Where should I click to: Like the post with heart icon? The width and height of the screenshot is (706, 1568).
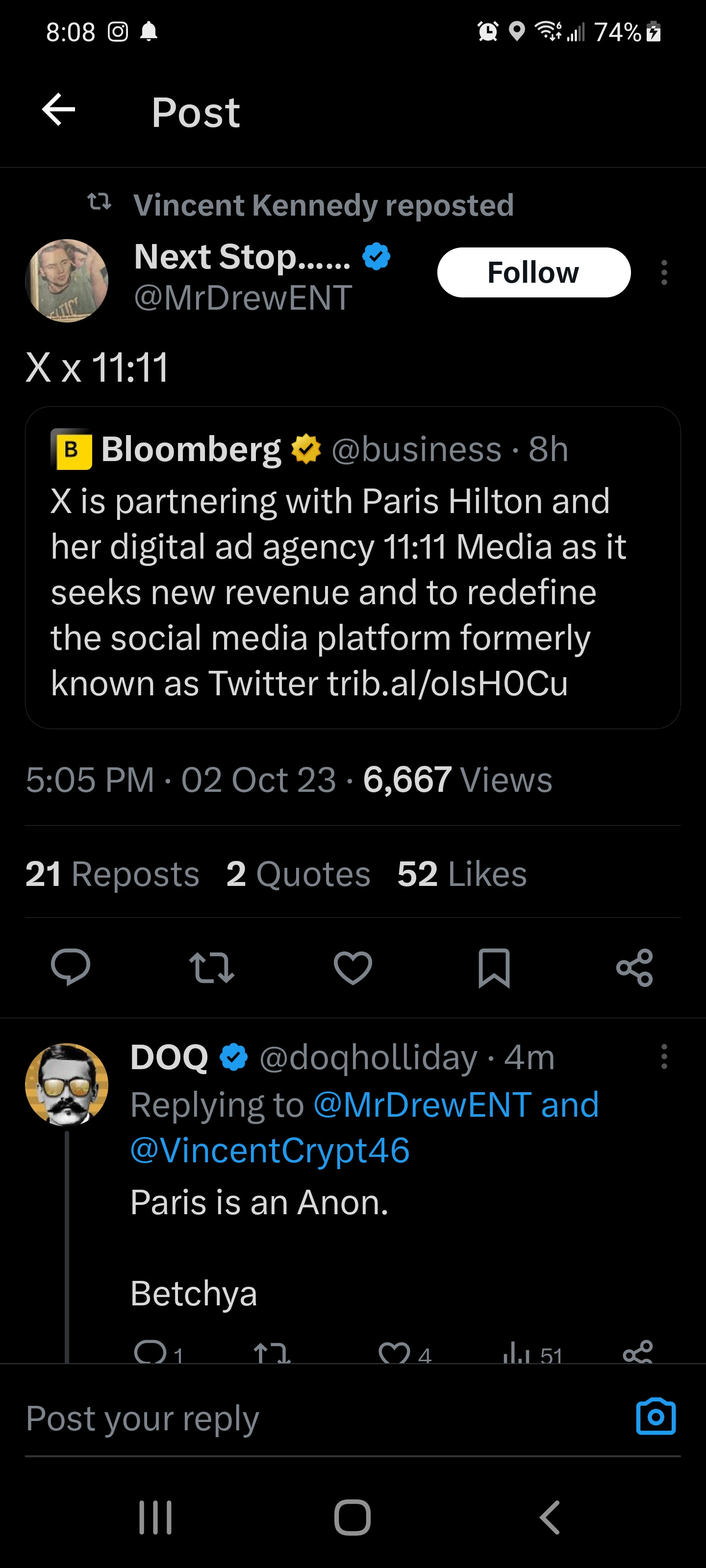click(x=353, y=967)
